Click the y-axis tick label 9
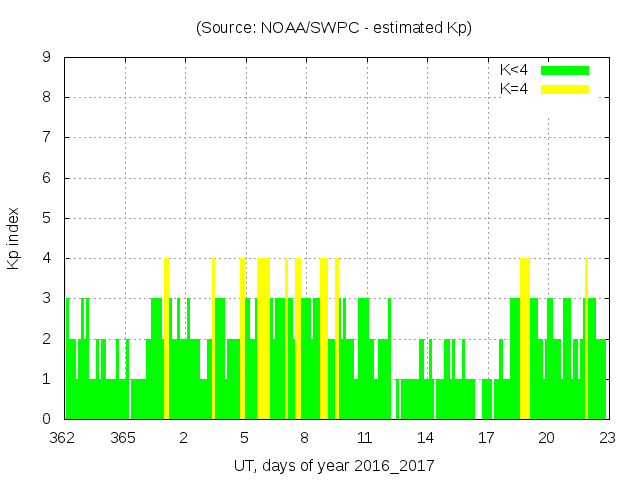This screenshot has height=480, width=640. click(x=46, y=58)
